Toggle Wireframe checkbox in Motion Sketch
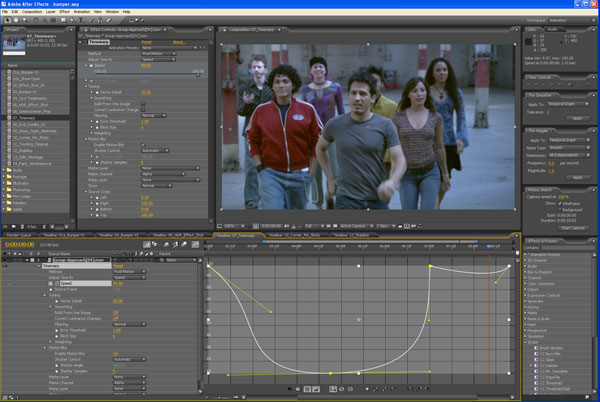The width and height of the screenshot is (600, 402). click(x=560, y=203)
